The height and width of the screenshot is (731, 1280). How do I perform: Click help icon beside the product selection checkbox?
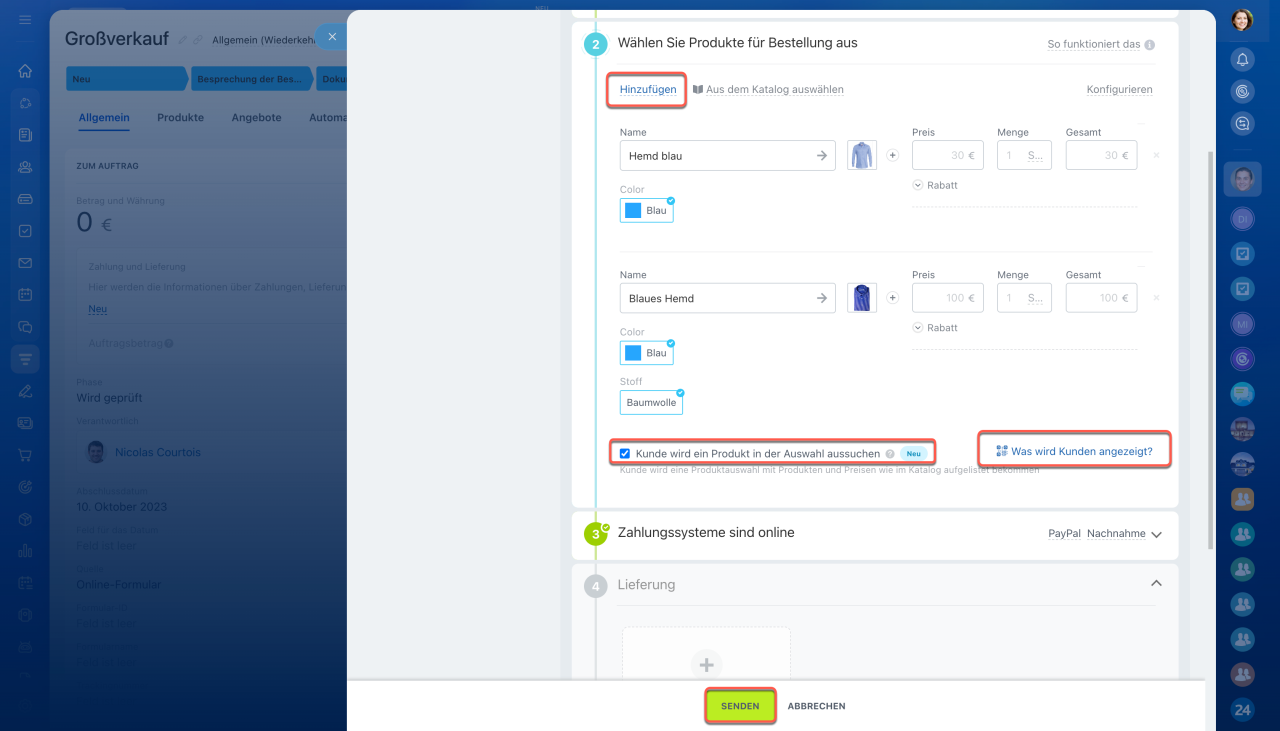click(890, 454)
